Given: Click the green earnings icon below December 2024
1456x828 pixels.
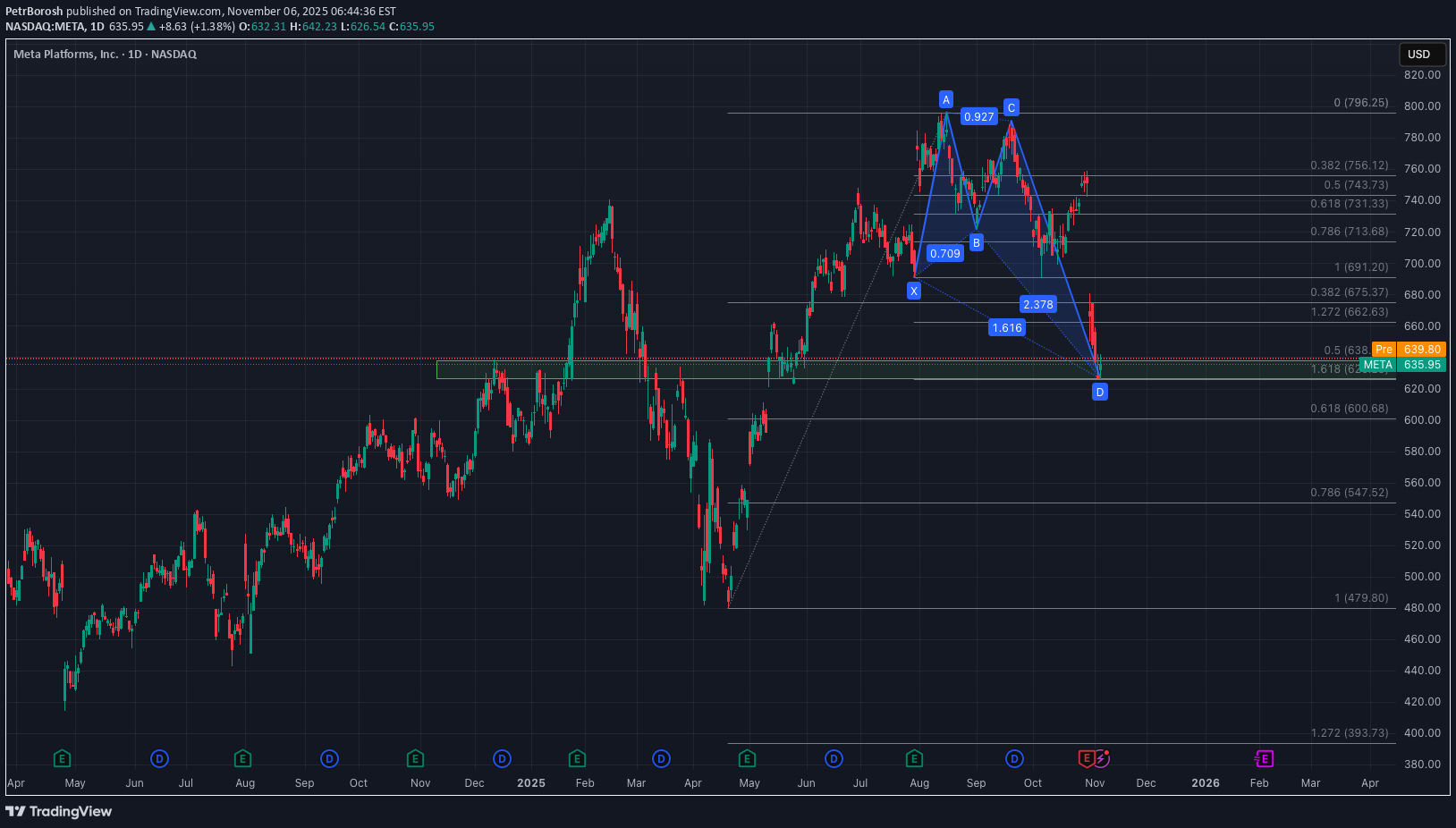Looking at the screenshot, I should (415, 758).
